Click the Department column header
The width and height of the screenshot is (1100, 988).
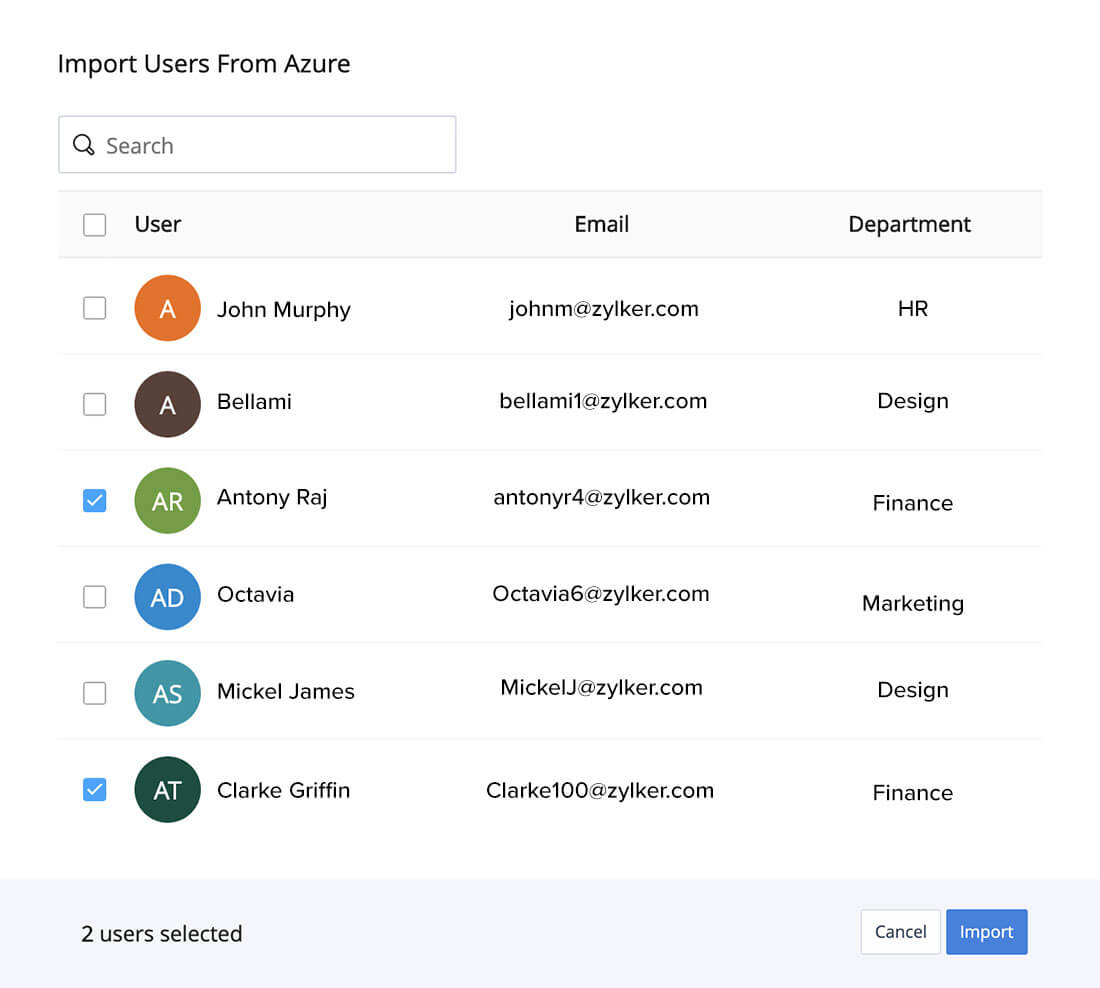tap(909, 224)
